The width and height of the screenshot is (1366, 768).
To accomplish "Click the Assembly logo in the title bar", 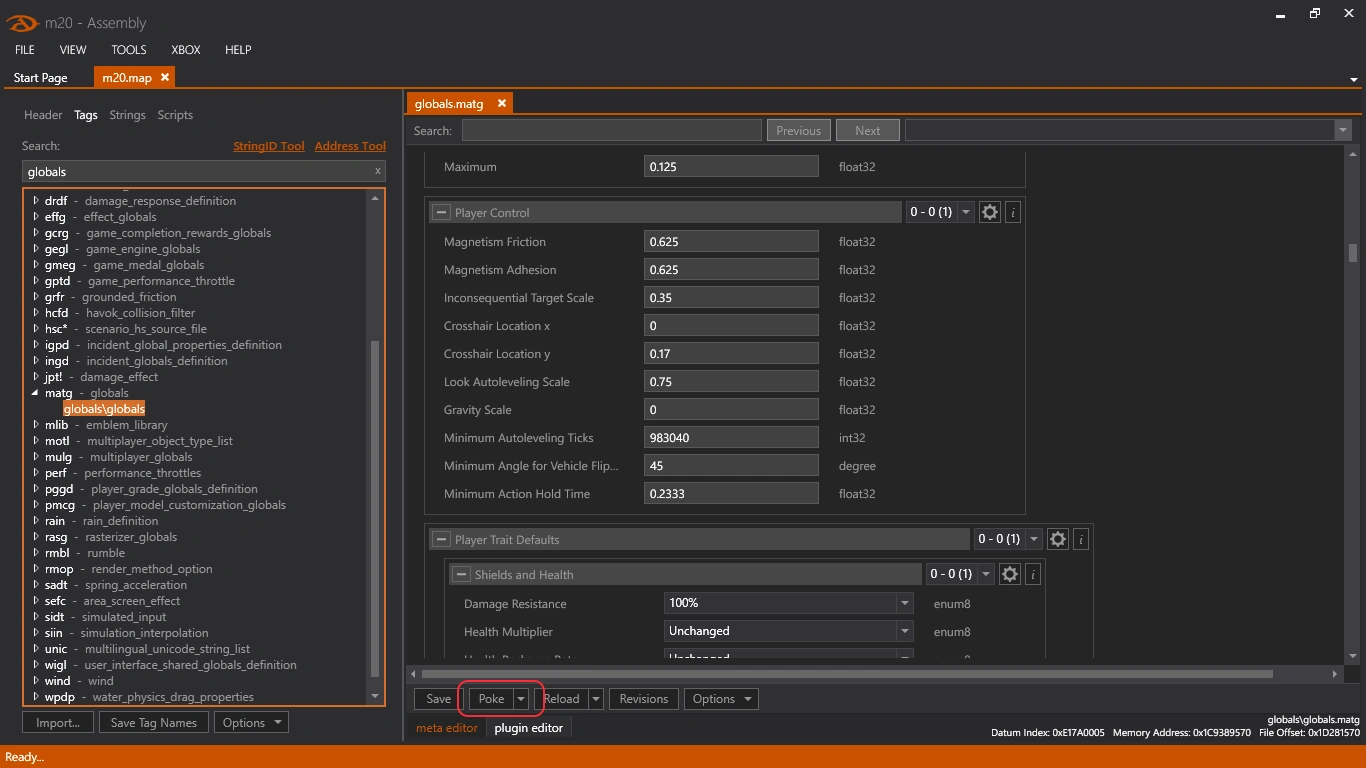I will click(x=22, y=21).
